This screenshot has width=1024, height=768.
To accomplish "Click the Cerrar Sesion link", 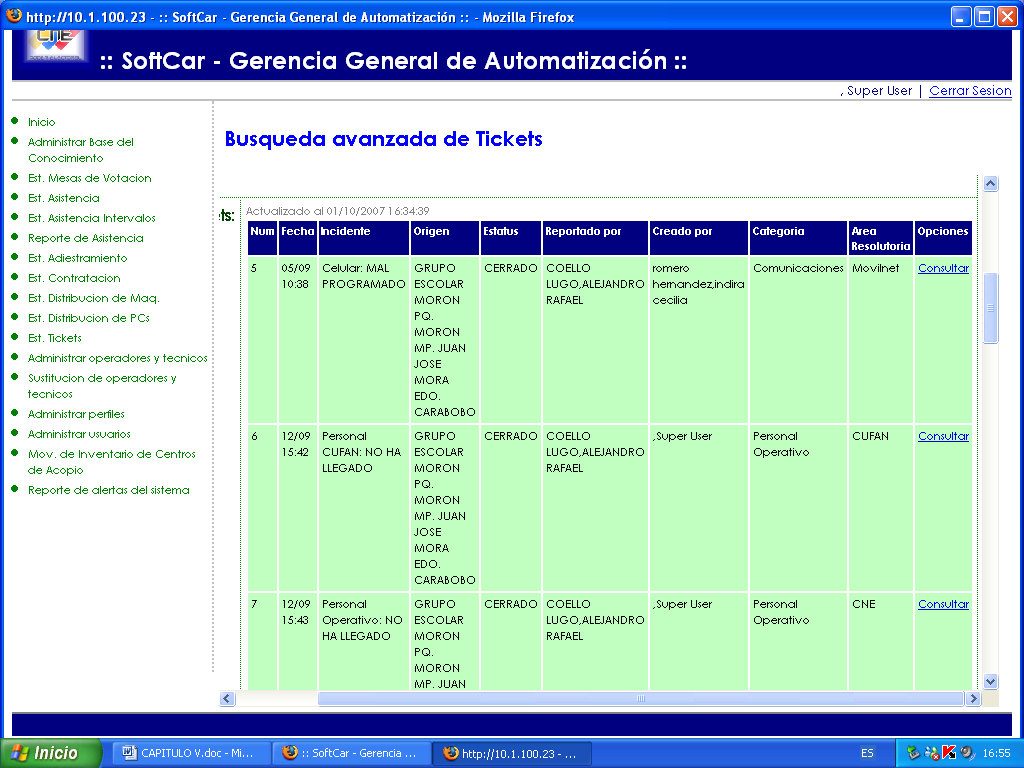I will [x=970, y=91].
